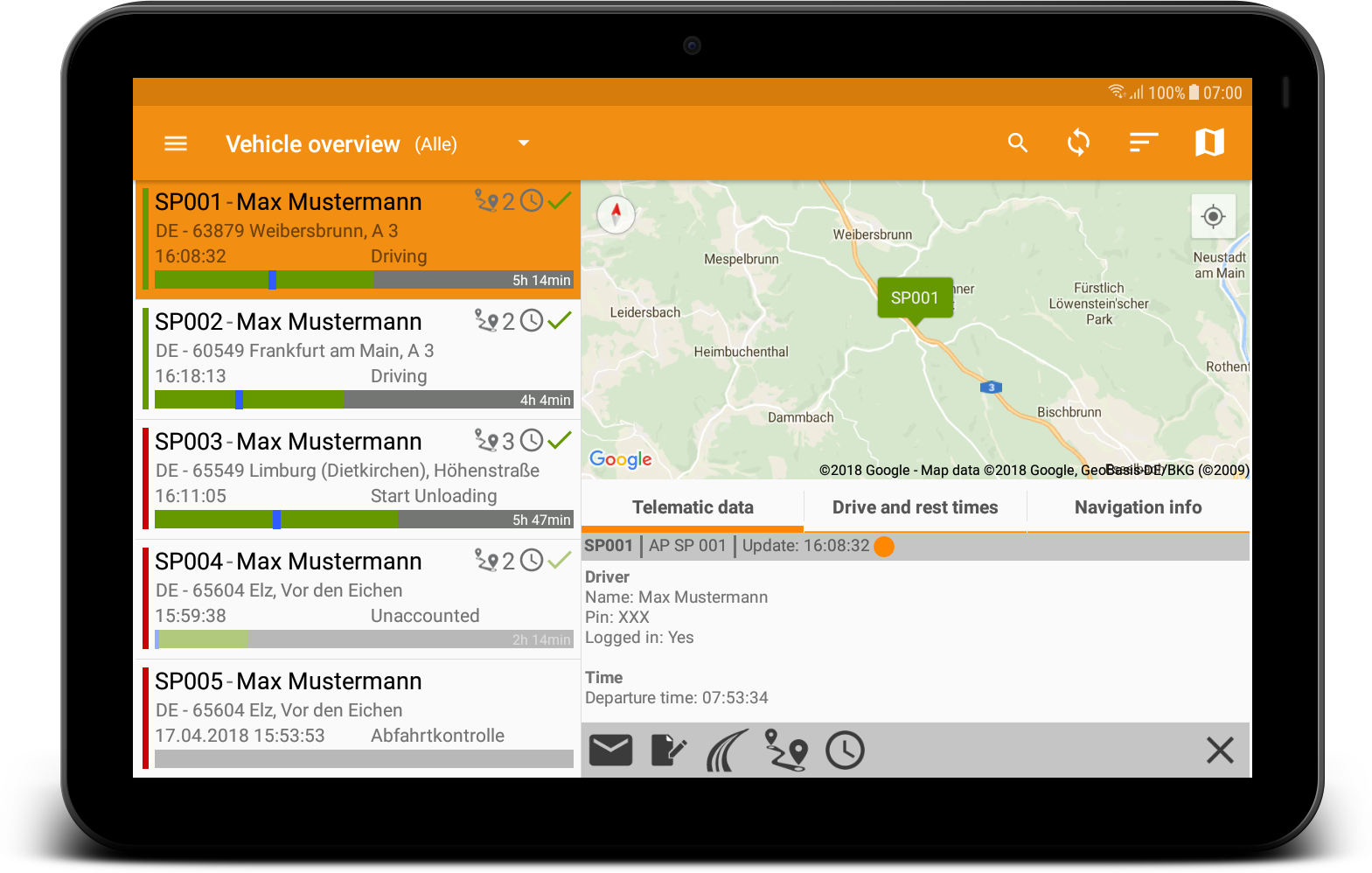Click the clock icon on SP003 row
The image size is (1372, 873).
point(532,441)
